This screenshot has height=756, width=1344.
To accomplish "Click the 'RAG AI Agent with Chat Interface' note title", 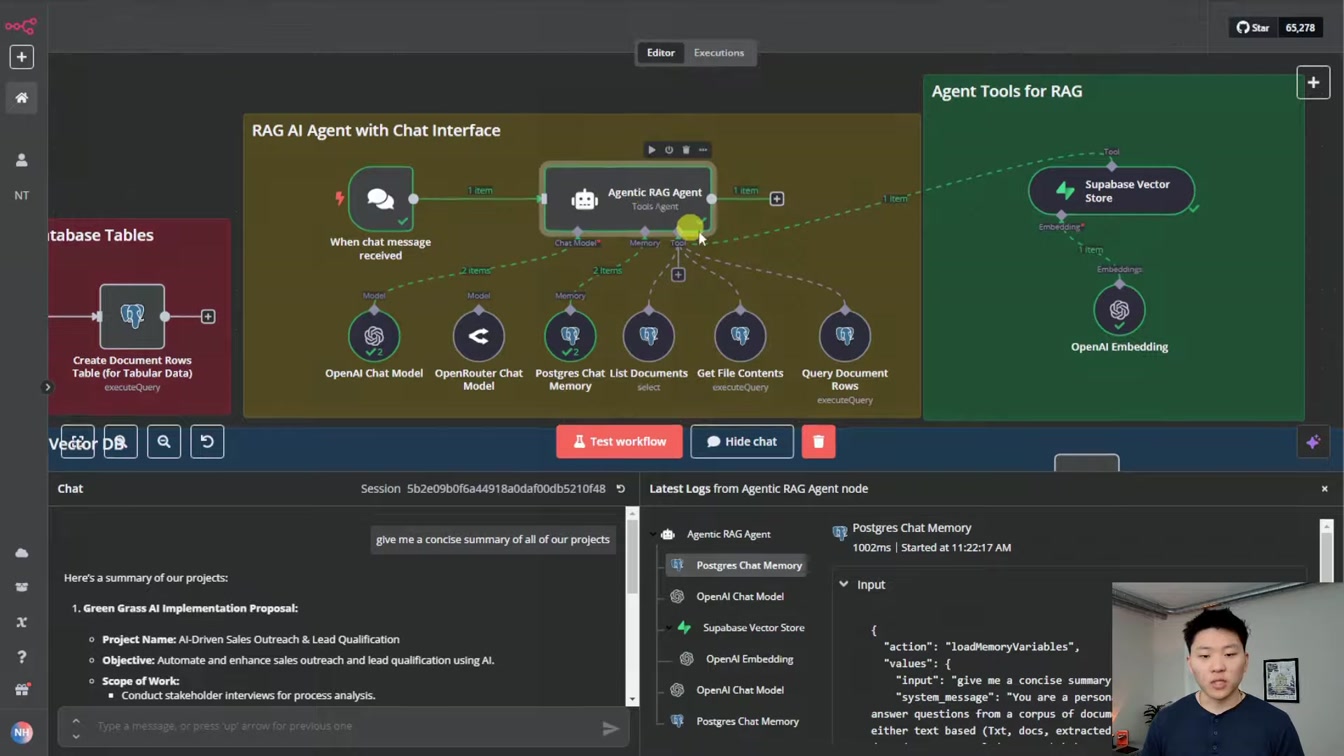I will (x=376, y=131).
